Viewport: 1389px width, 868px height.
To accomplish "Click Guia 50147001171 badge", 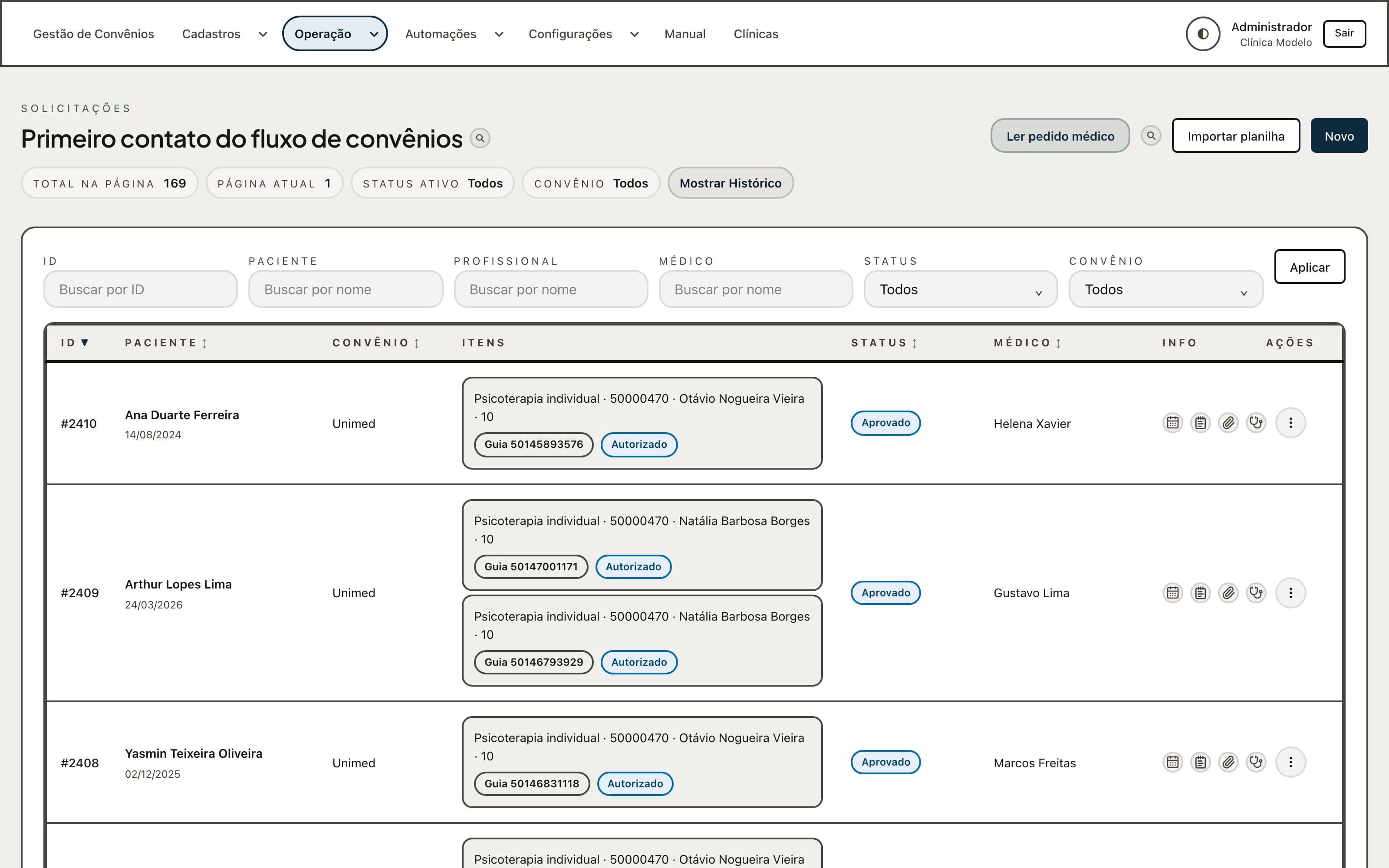I will click(531, 567).
